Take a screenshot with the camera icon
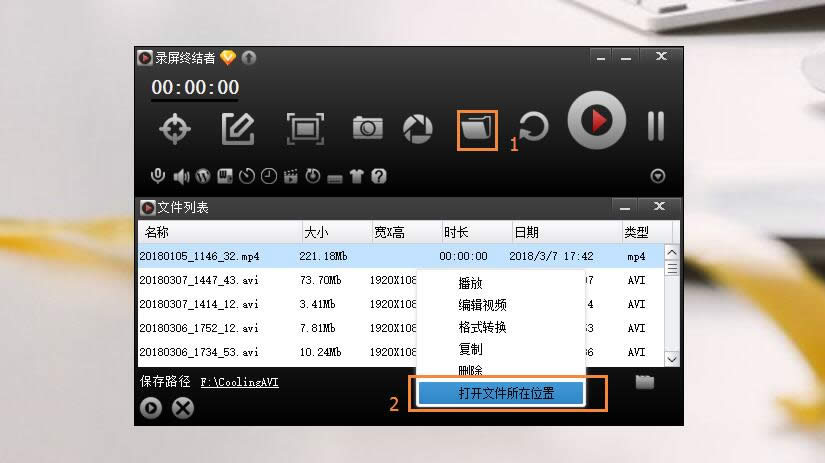The height and width of the screenshot is (463, 825). tap(367, 128)
